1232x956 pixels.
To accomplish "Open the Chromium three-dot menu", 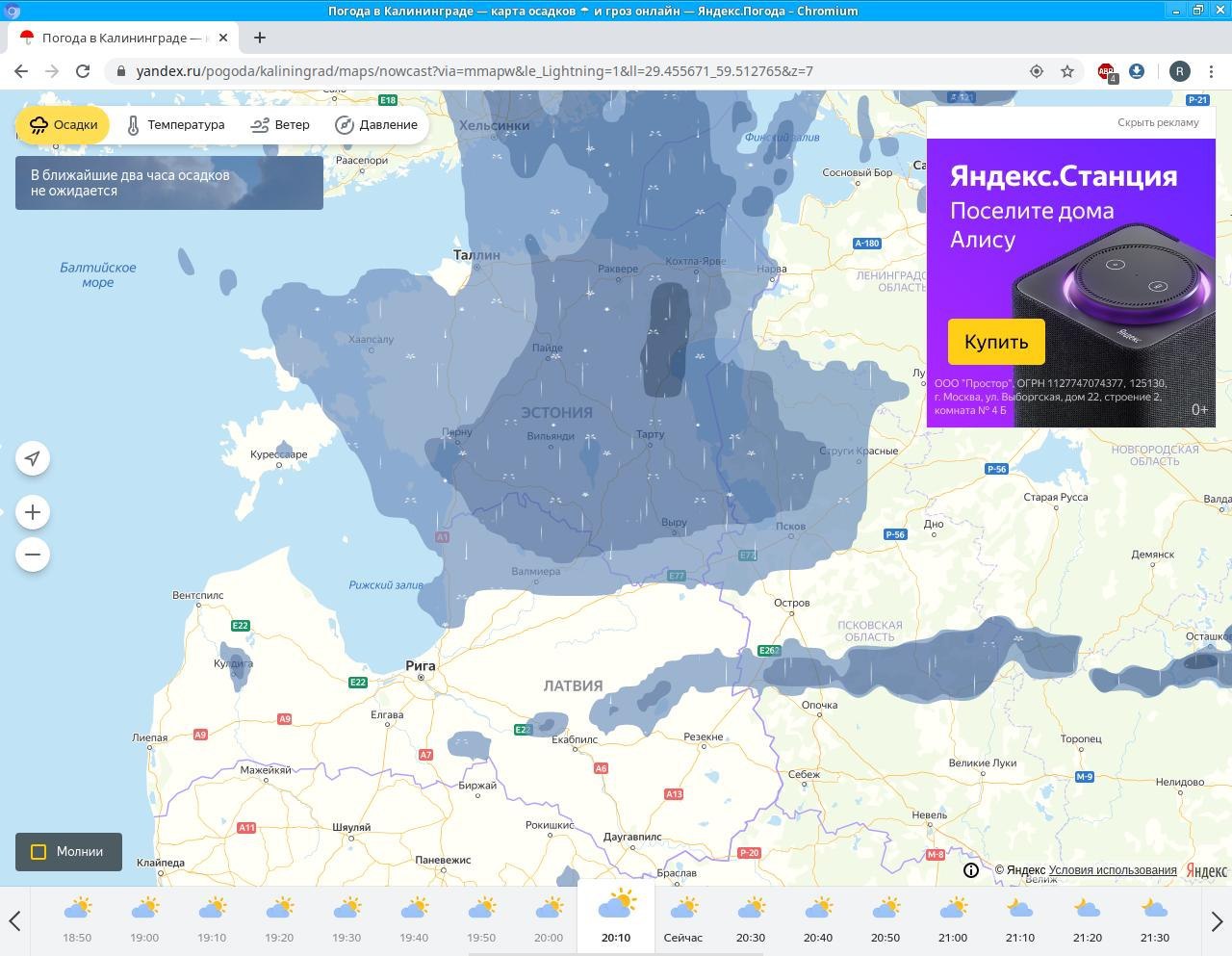I will (1212, 71).
